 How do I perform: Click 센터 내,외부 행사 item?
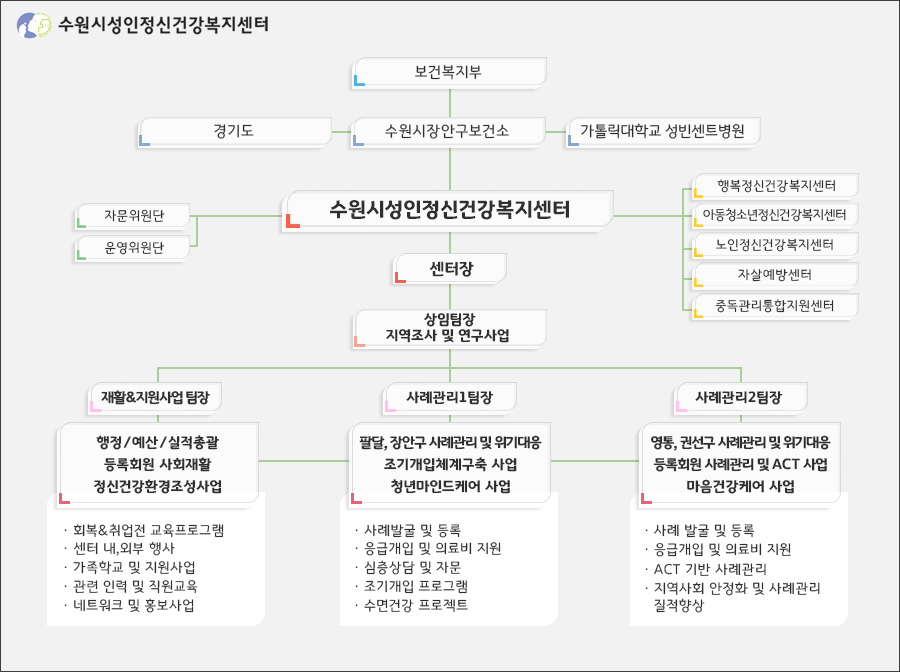pyautogui.click(x=123, y=549)
